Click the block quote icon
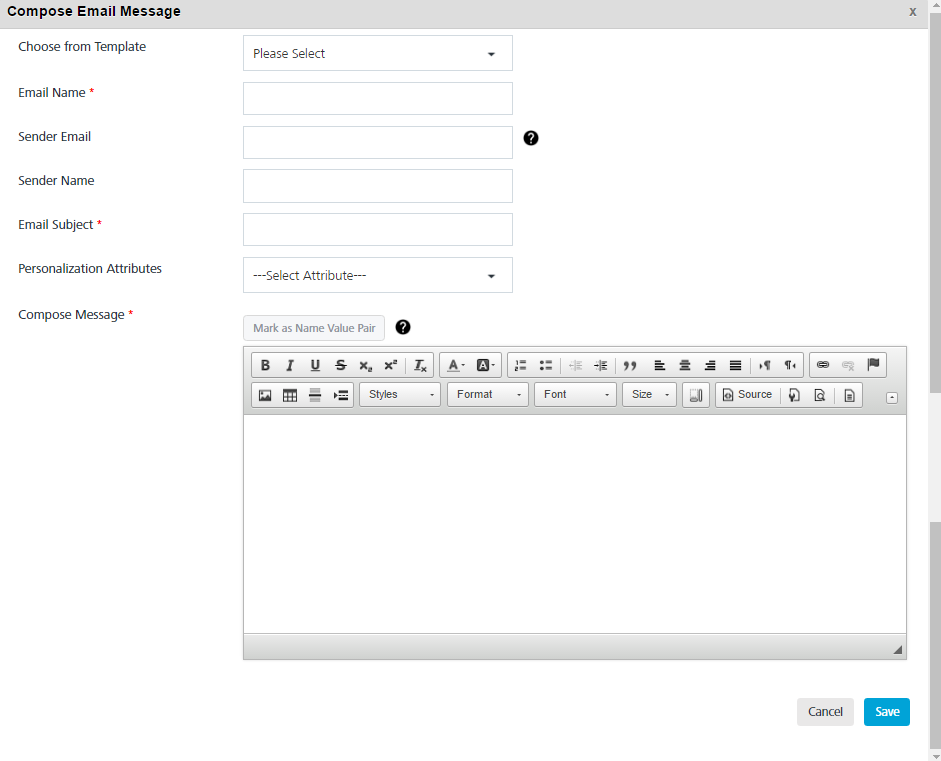 coord(630,365)
